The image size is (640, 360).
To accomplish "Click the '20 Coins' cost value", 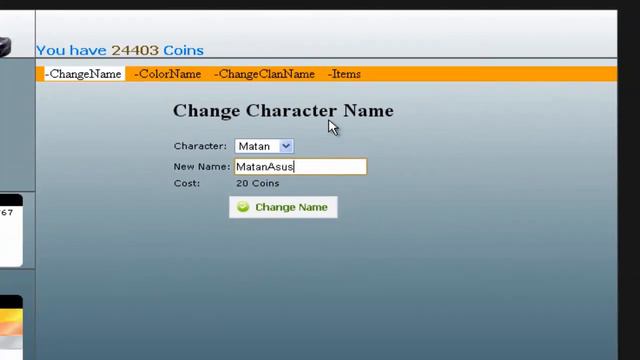I will [x=258, y=183].
